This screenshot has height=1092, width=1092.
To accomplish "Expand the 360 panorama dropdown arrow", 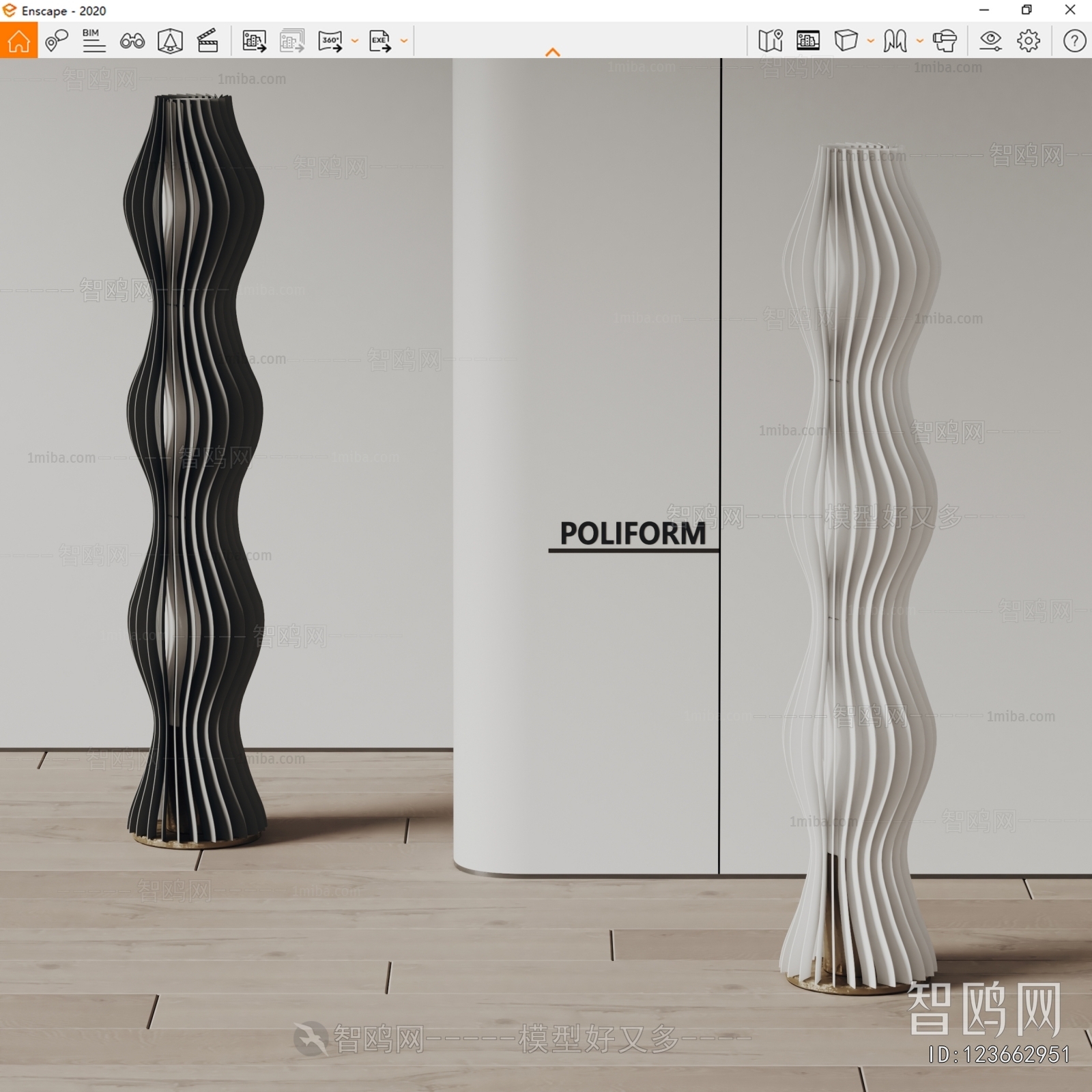I will click(355, 41).
